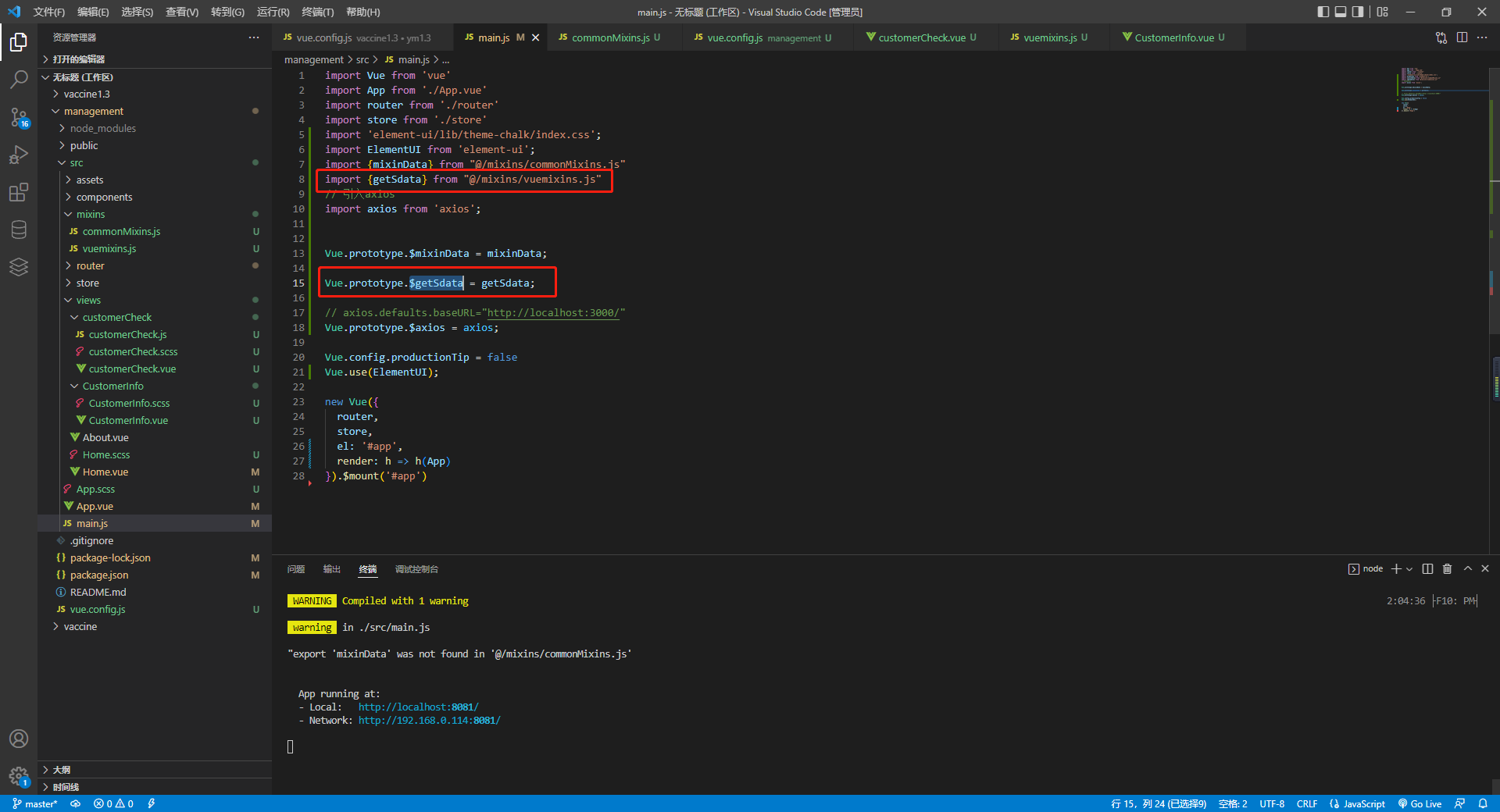Open the 终端(T) menu
This screenshot has height=812, width=1500.
[x=317, y=12]
